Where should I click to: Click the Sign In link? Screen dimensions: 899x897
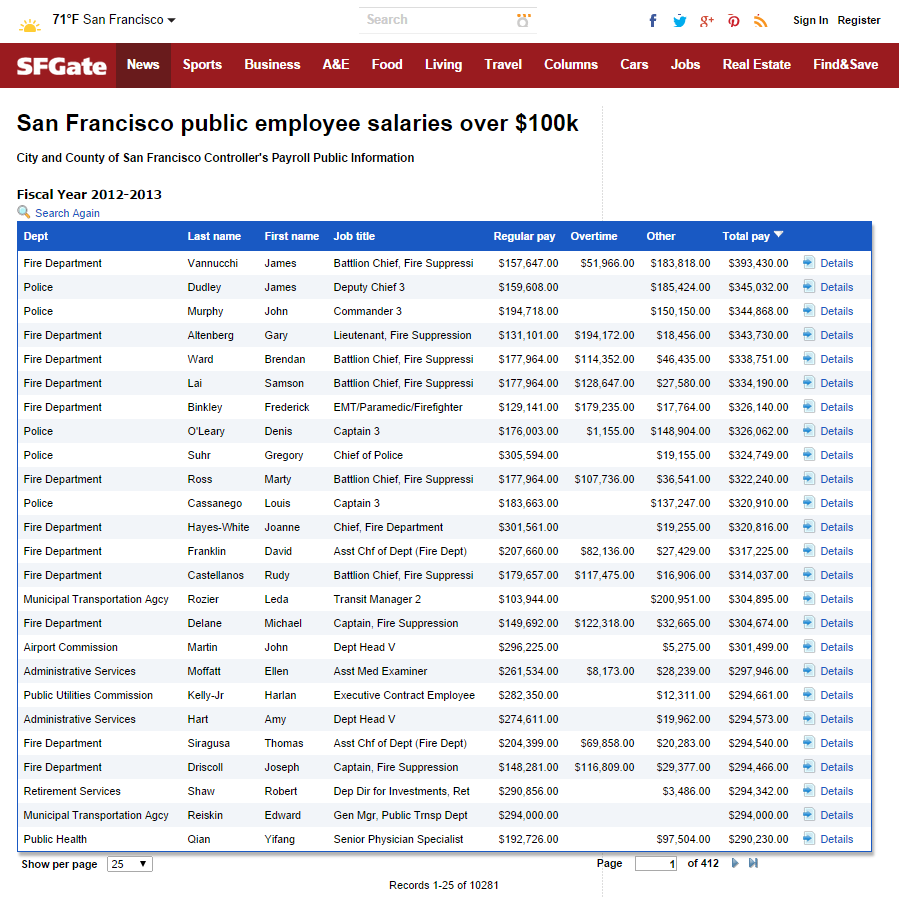[x=810, y=20]
